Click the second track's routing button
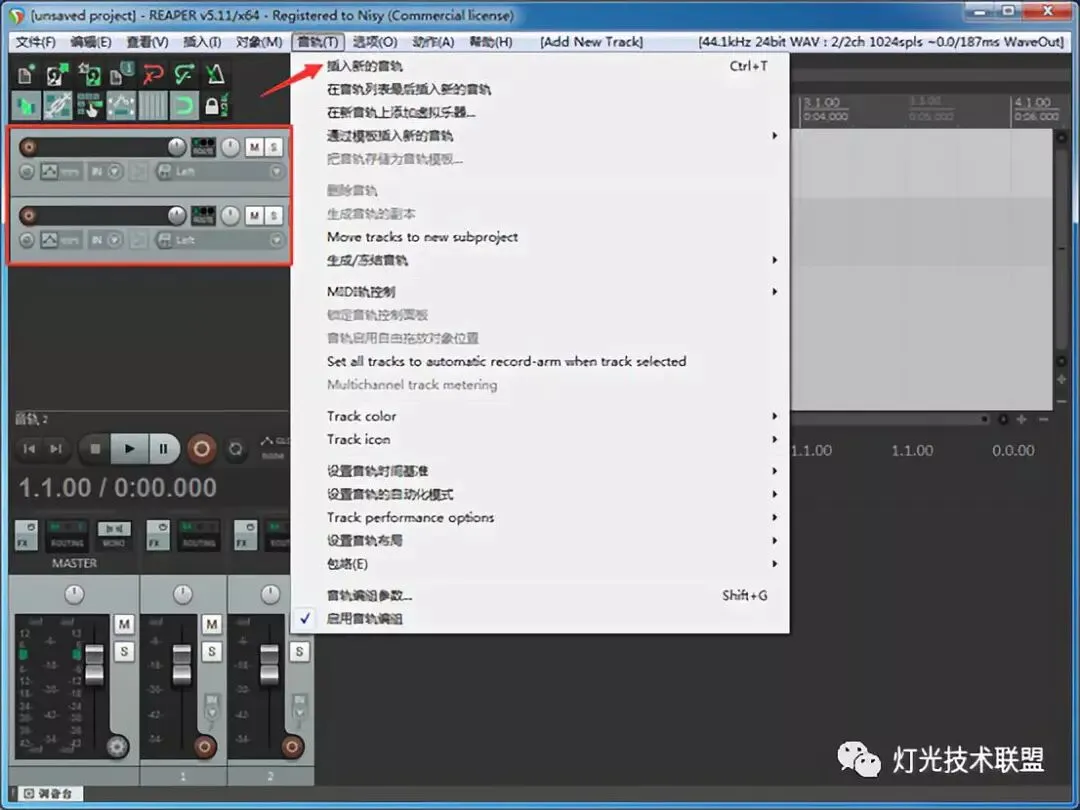 (x=203, y=216)
